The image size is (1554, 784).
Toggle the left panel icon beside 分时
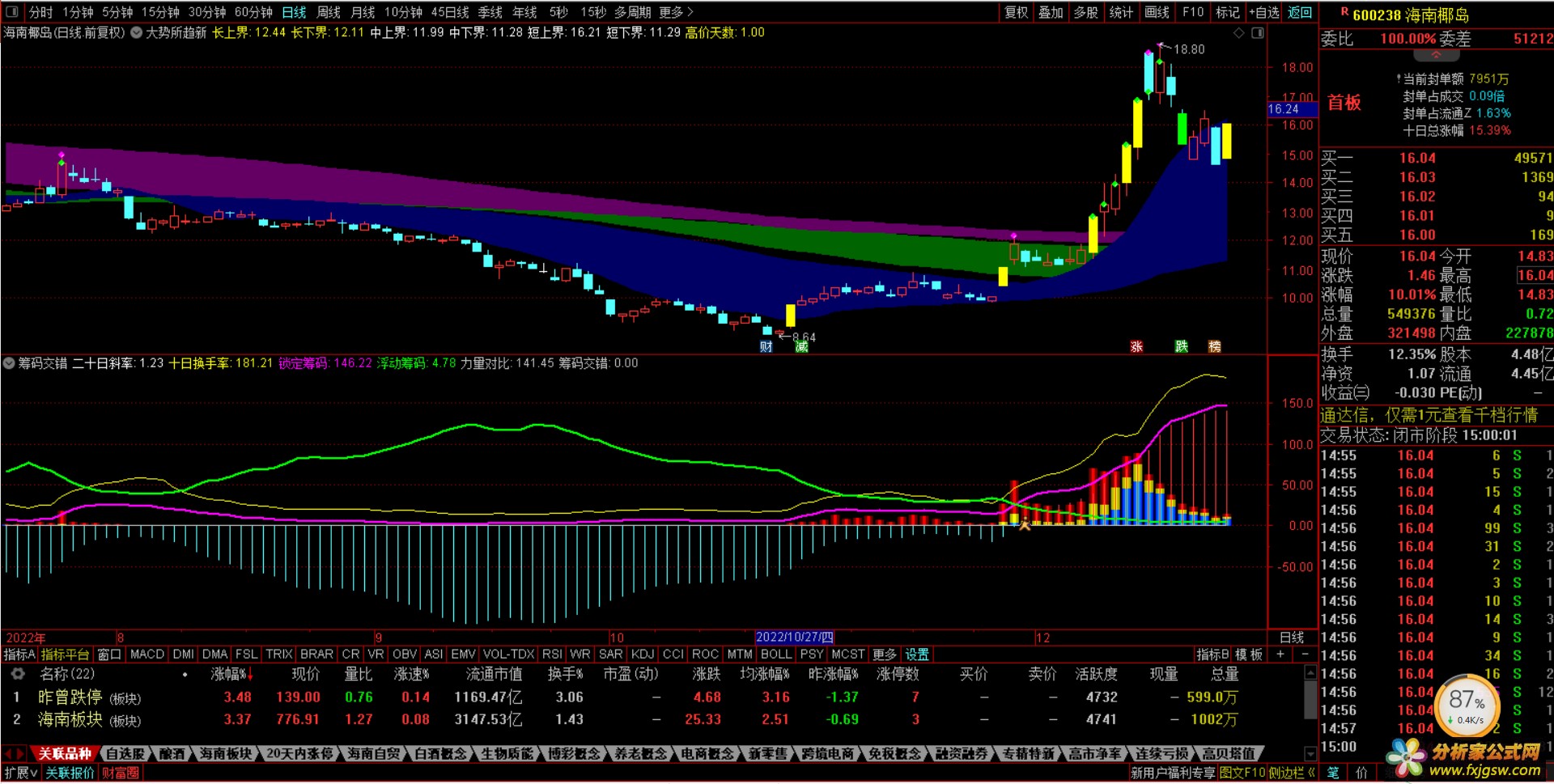tap(12, 12)
